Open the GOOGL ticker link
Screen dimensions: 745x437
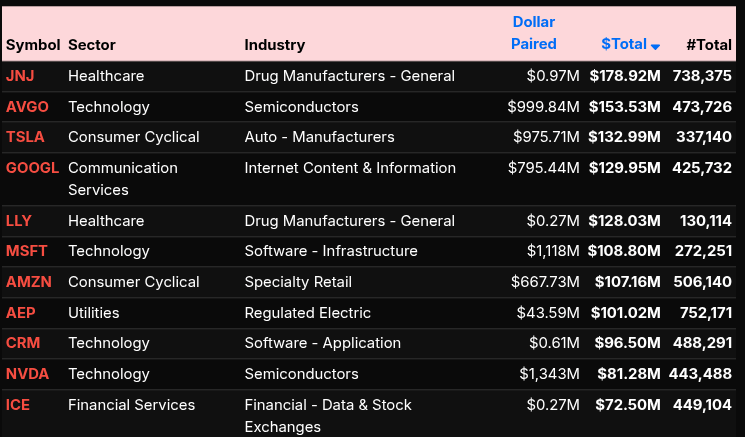coord(33,168)
